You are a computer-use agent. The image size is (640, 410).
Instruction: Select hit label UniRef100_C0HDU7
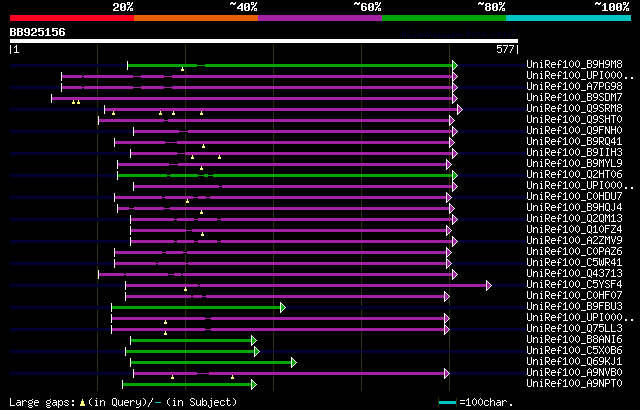click(x=574, y=196)
